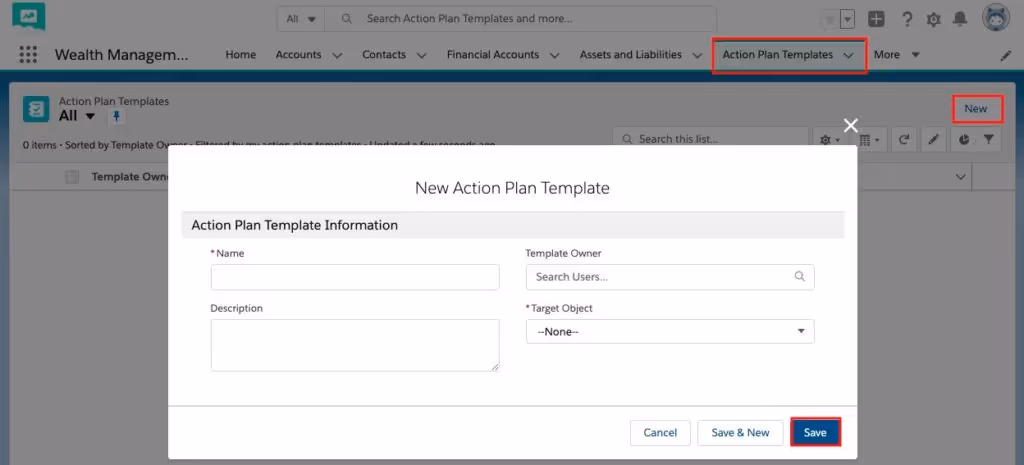Click the inline edit list pencil icon

pos(933,139)
